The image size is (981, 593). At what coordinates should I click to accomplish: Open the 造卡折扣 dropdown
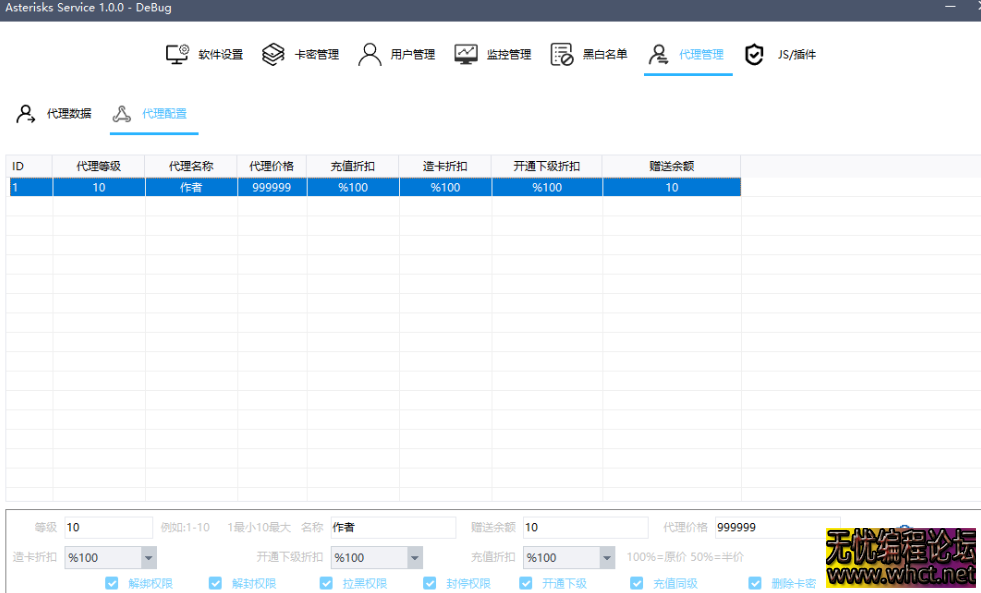point(148,557)
